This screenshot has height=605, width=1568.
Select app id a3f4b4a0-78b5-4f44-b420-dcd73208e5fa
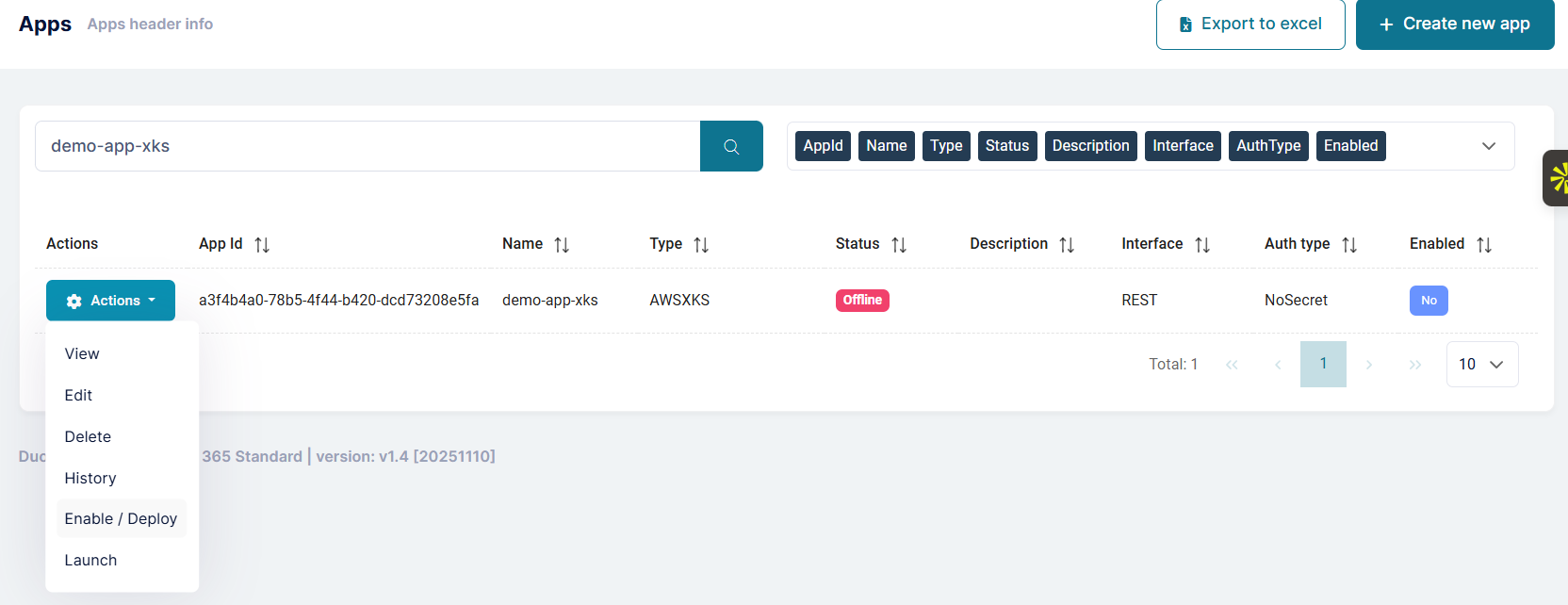338,301
